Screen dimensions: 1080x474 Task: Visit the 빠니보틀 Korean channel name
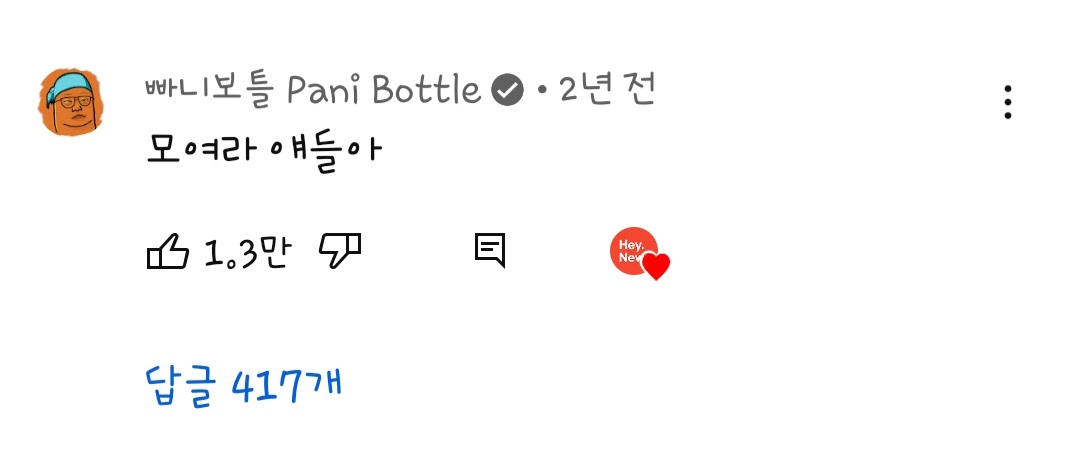211,90
